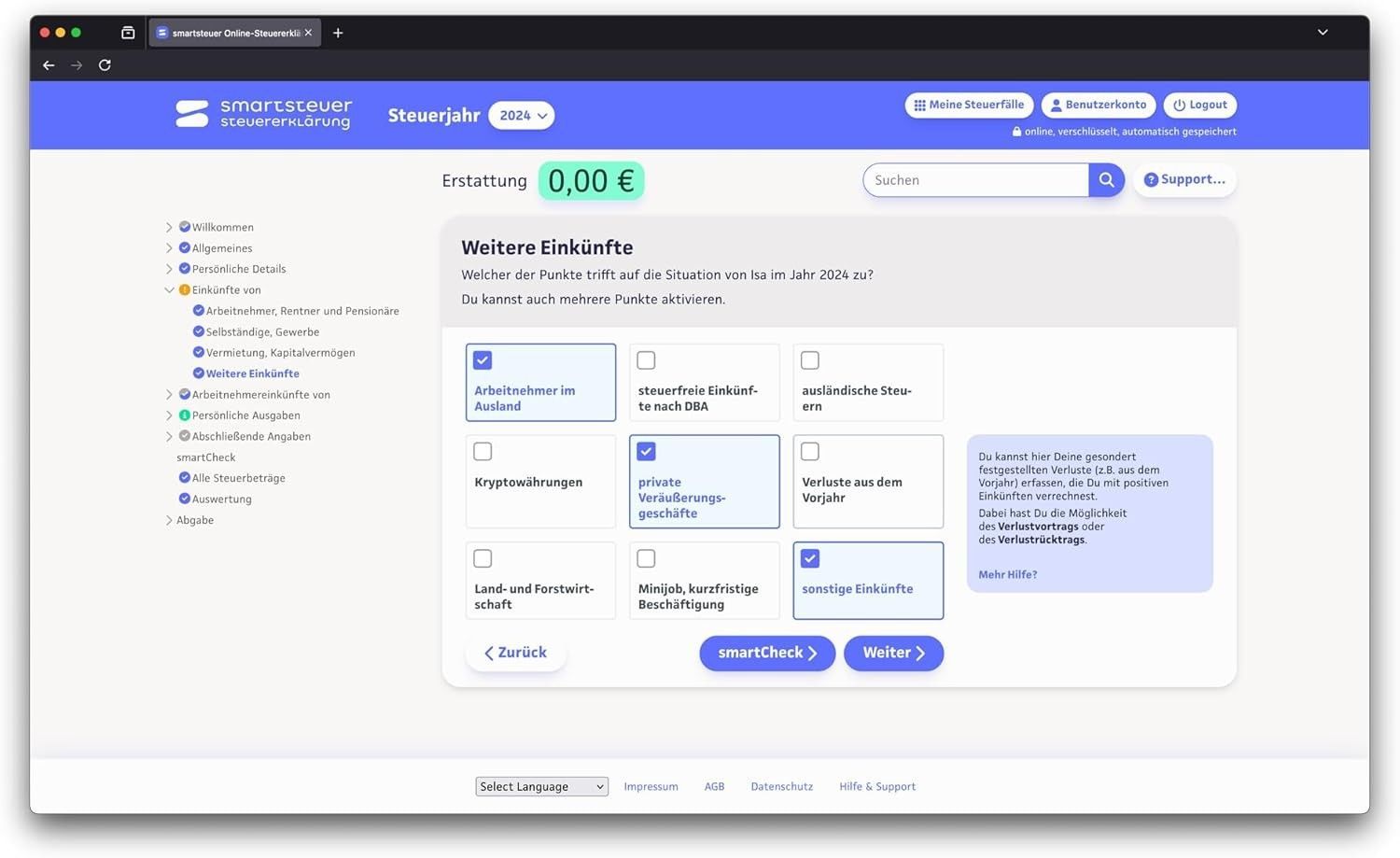Go back using browser back arrow
The width and height of the screenshot is (1400, 858).
pos(49,65)
